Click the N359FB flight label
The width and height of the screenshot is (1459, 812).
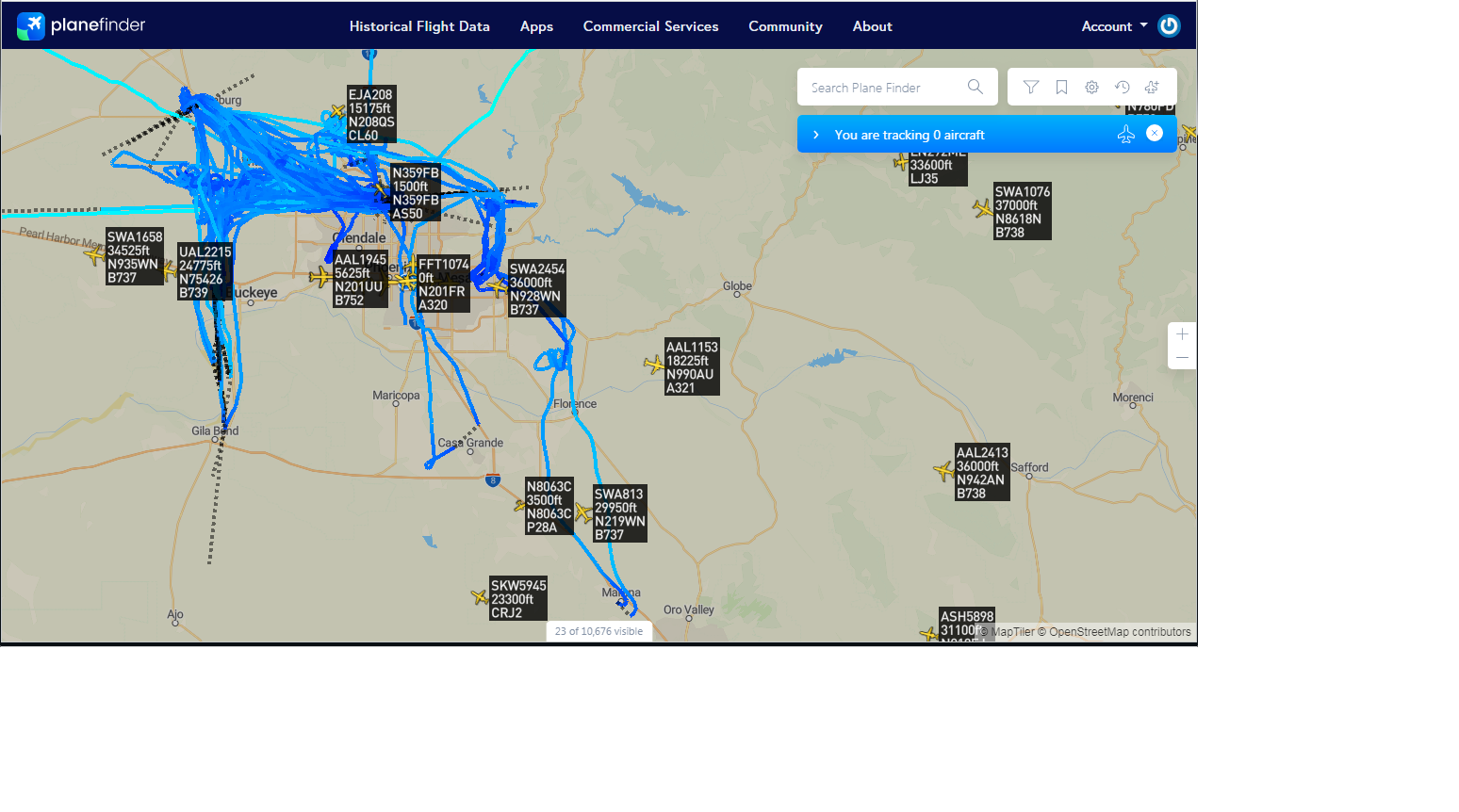click(416, 193)
